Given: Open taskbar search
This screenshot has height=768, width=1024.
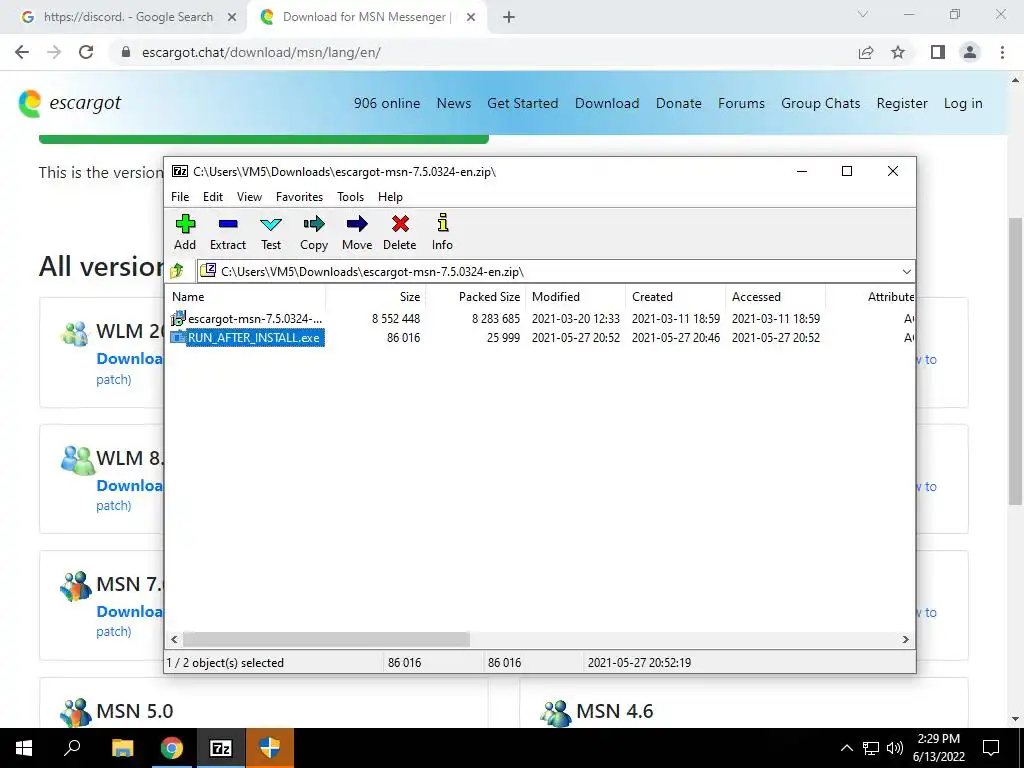Looking at the screenshot, I should 72,748.
